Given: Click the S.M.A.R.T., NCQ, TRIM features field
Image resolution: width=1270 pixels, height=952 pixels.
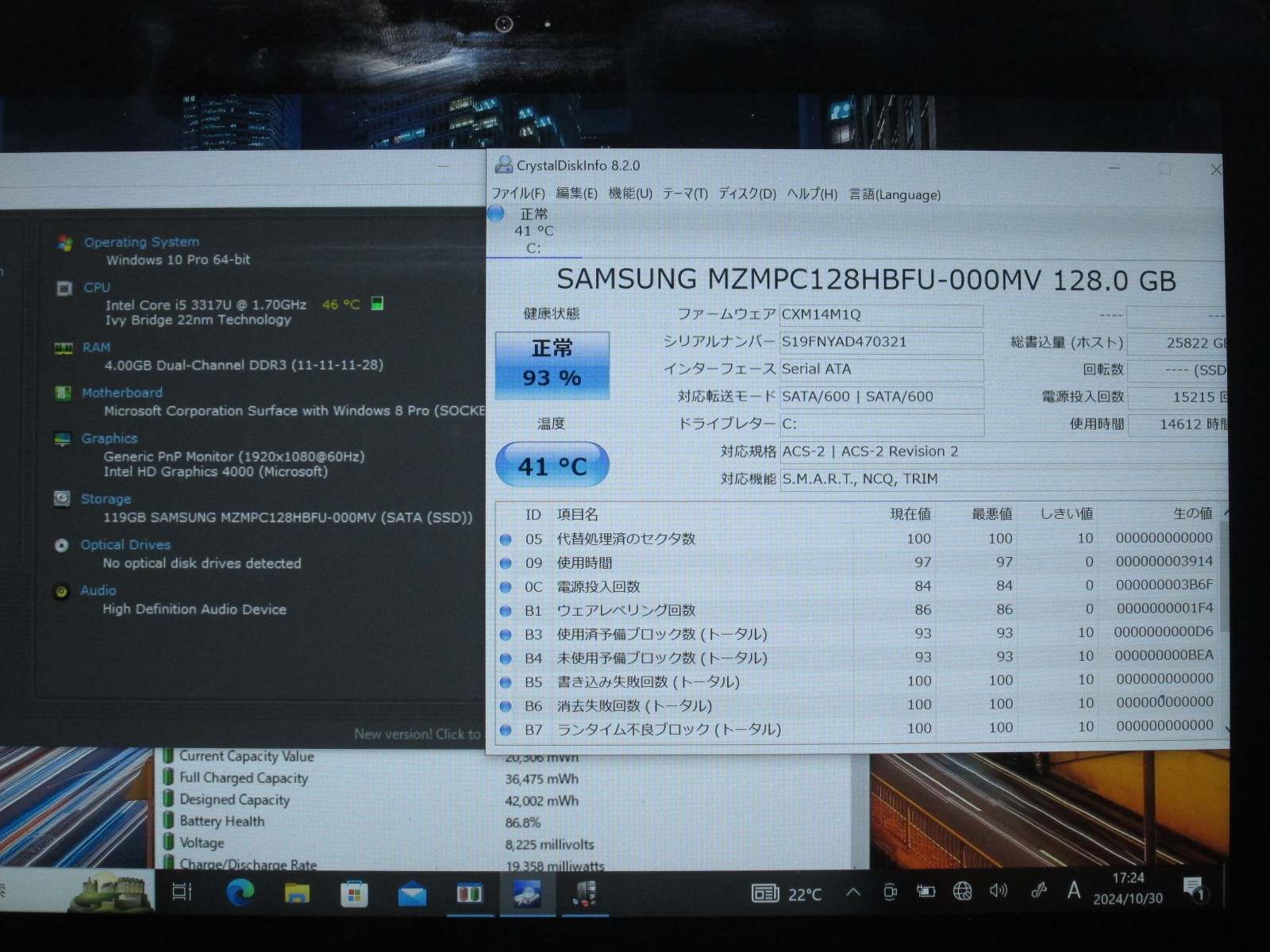Looking at the screenshot, I should 1004,479.
